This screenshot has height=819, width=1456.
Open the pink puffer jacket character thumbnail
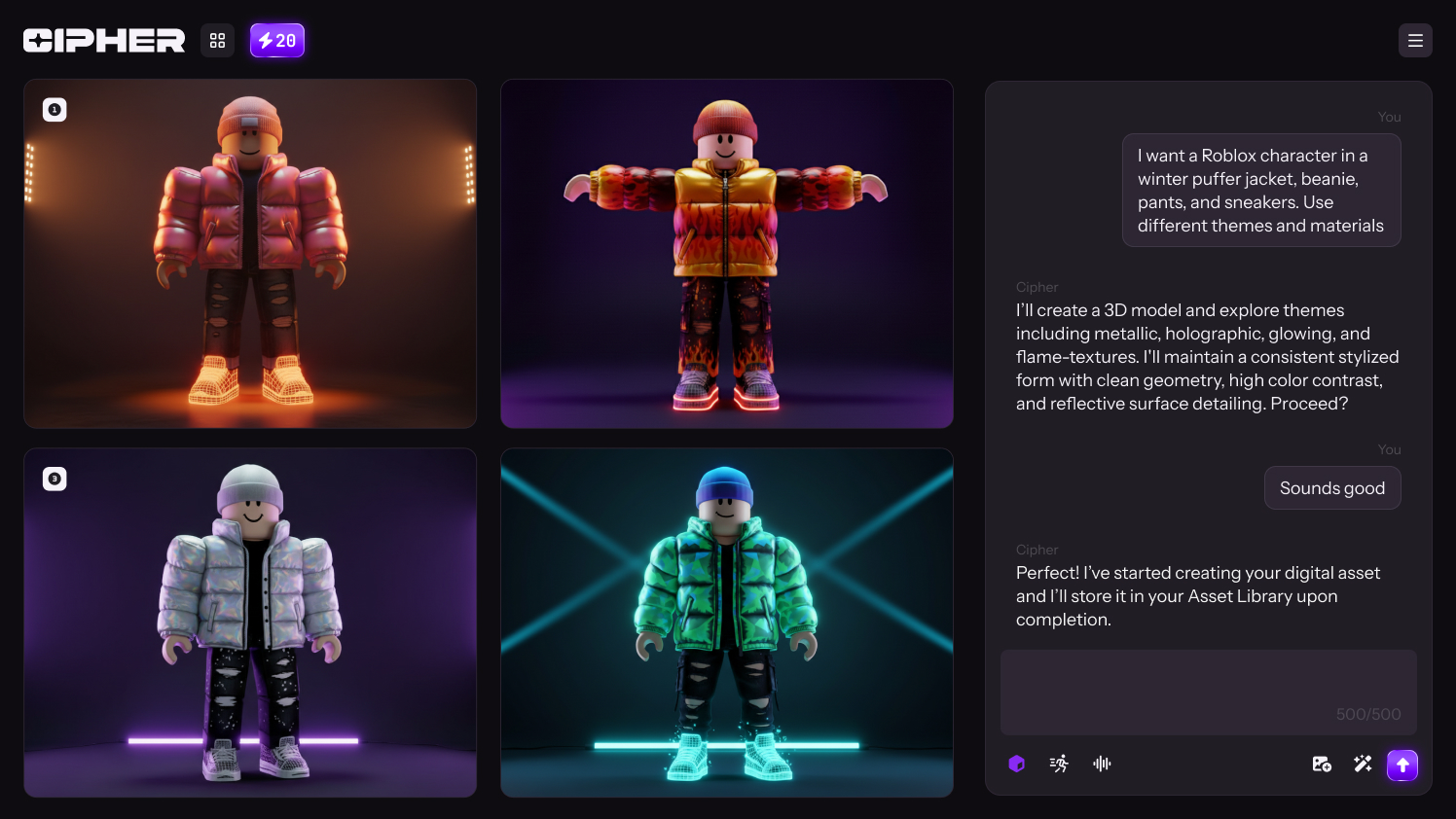pos(250,254)
